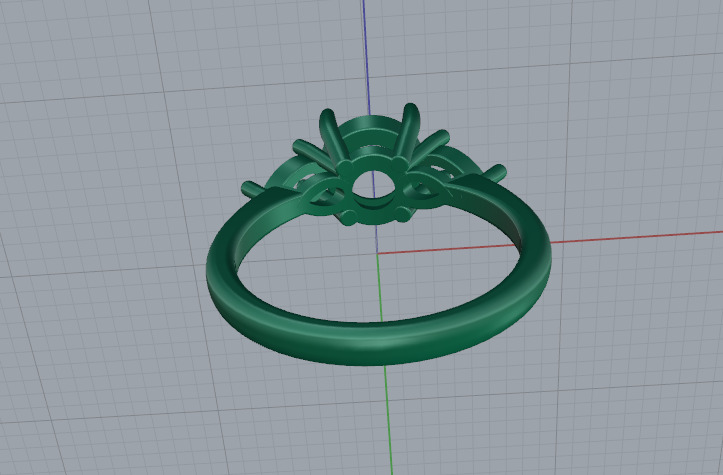Click the center stone setting's round opening
Viewport: 723px width, 475px height.
point(372,186)
